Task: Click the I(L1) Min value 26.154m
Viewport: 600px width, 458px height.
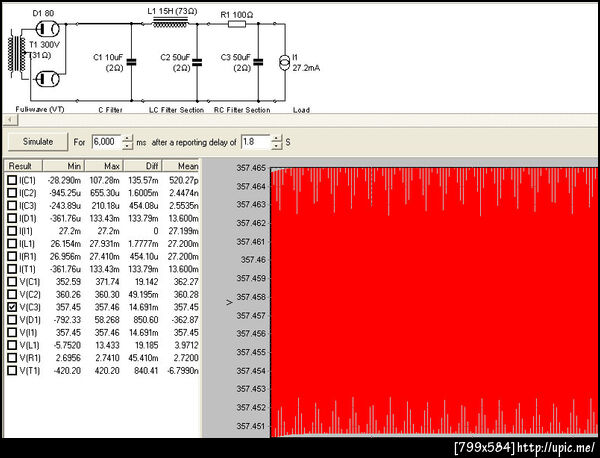Action: 65,244
